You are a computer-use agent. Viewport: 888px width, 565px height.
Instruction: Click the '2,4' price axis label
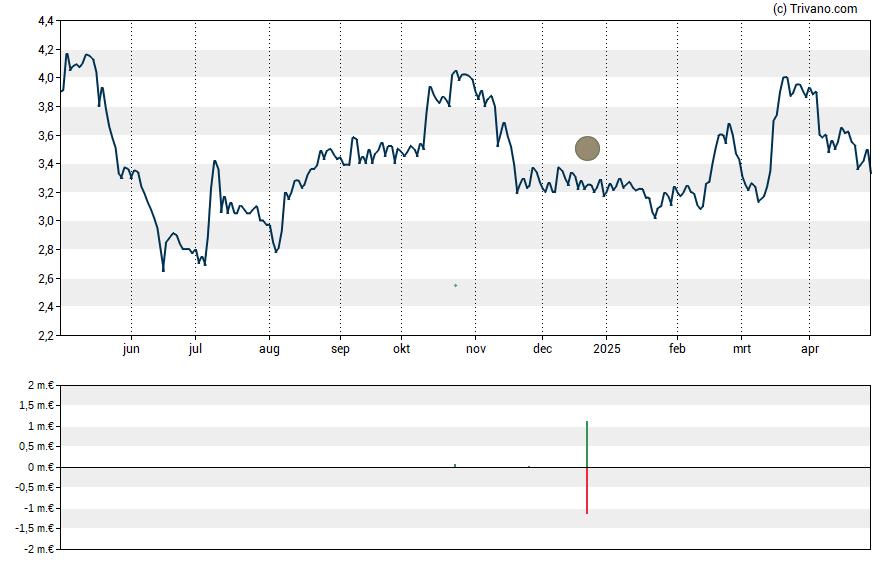tap(46, 307)
